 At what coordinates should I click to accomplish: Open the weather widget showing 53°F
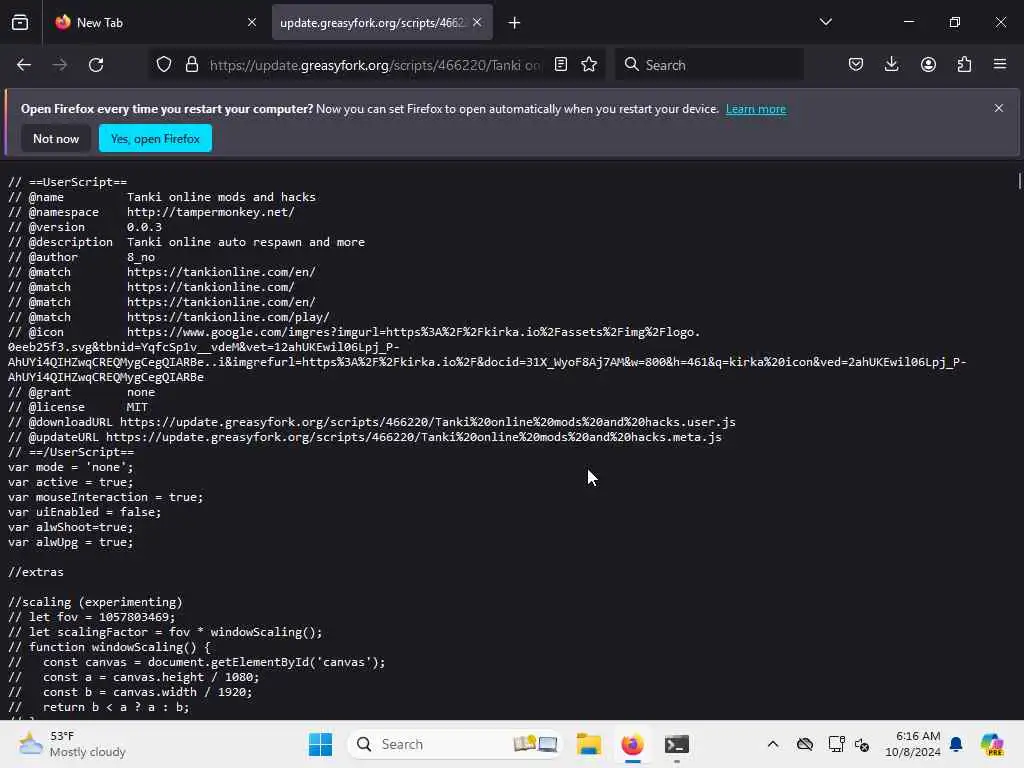(72, 744)
